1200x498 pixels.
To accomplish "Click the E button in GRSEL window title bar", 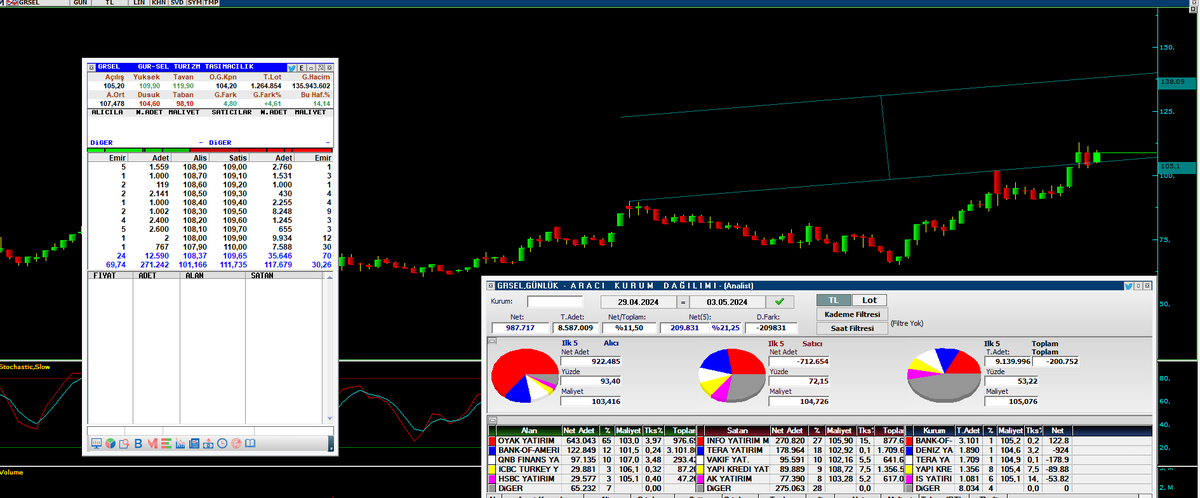I will click(301, 68).
